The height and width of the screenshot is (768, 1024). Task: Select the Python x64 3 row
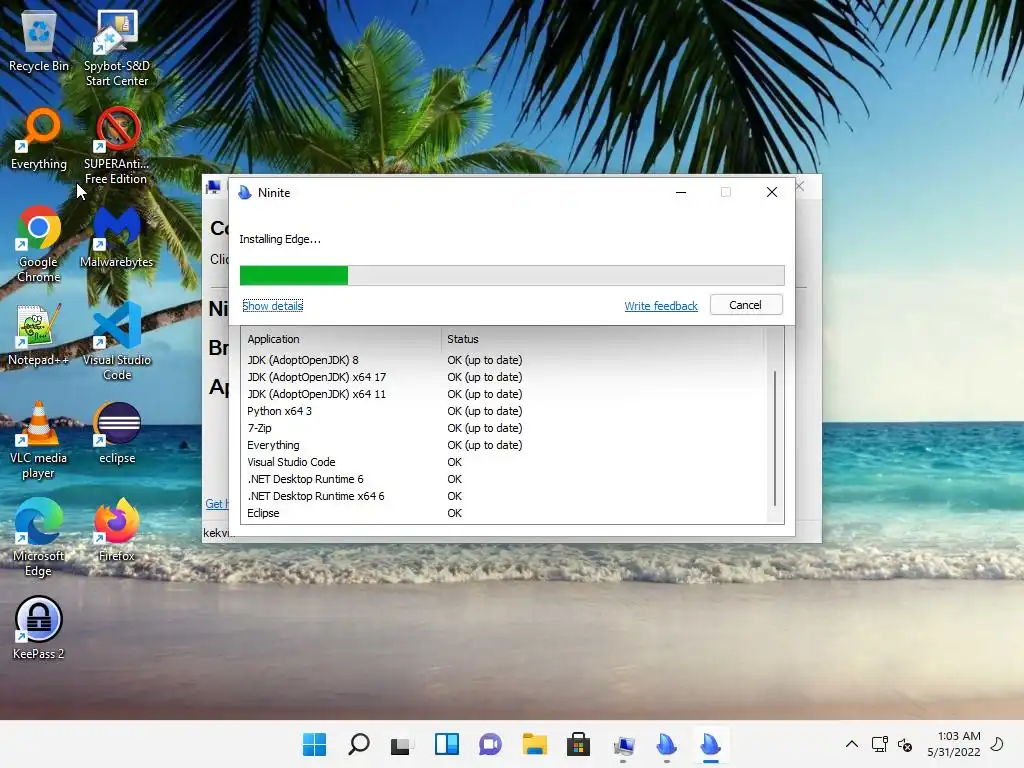point(502,411)
